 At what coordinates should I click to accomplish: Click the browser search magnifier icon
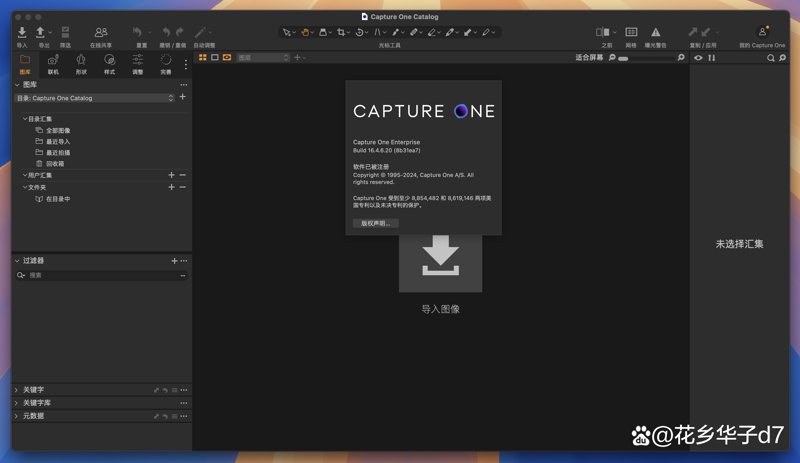click(770, 58)
